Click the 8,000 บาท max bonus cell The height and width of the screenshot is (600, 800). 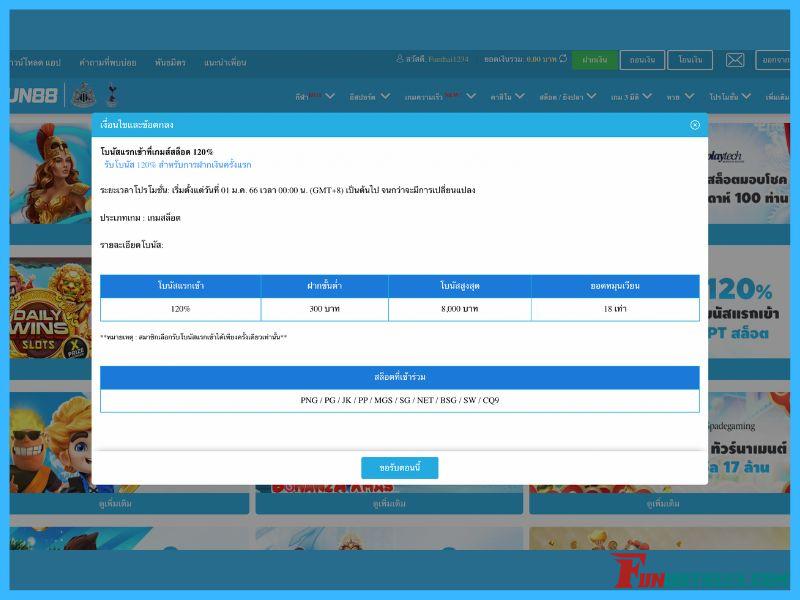(x=460, y=309)
